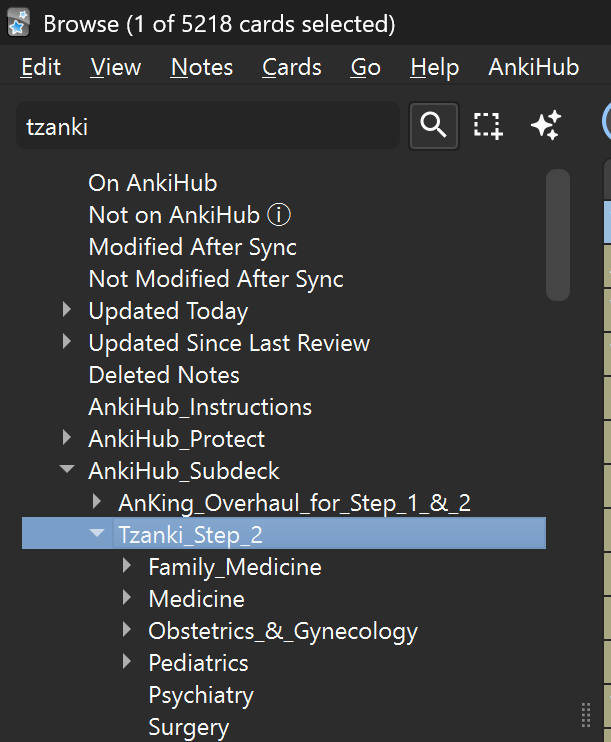Expand the Updated Today item
611x742 pixels.
pos(67,310)
